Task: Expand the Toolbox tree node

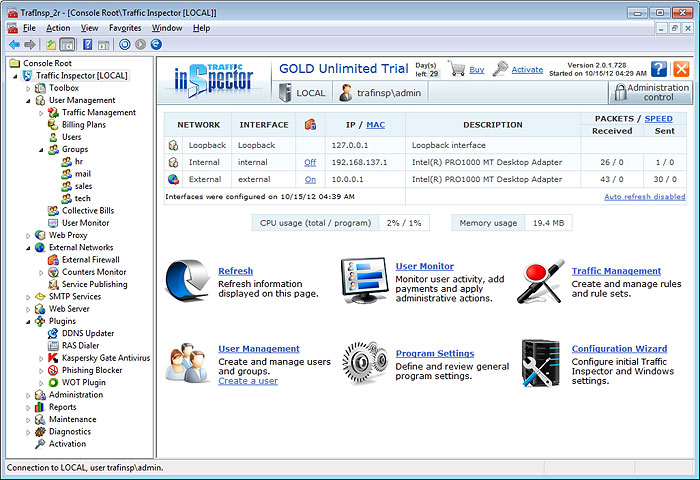Action: point(28,88)
